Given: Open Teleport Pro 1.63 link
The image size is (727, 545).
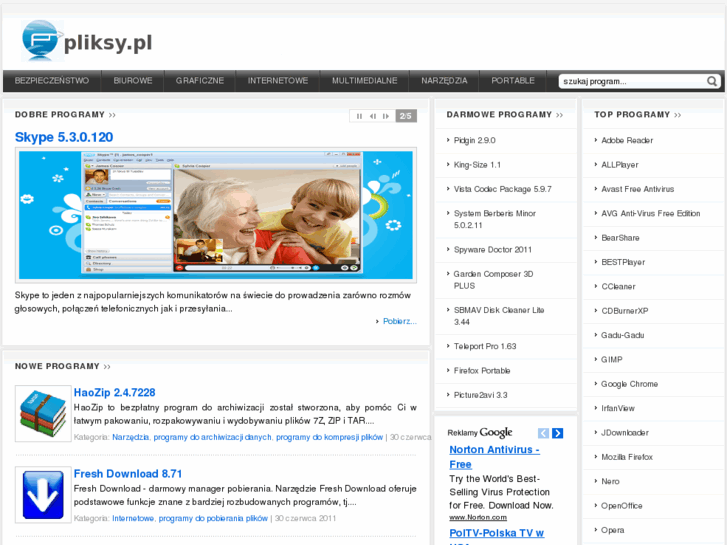Looking at the screenshot, I should point(485,346).
